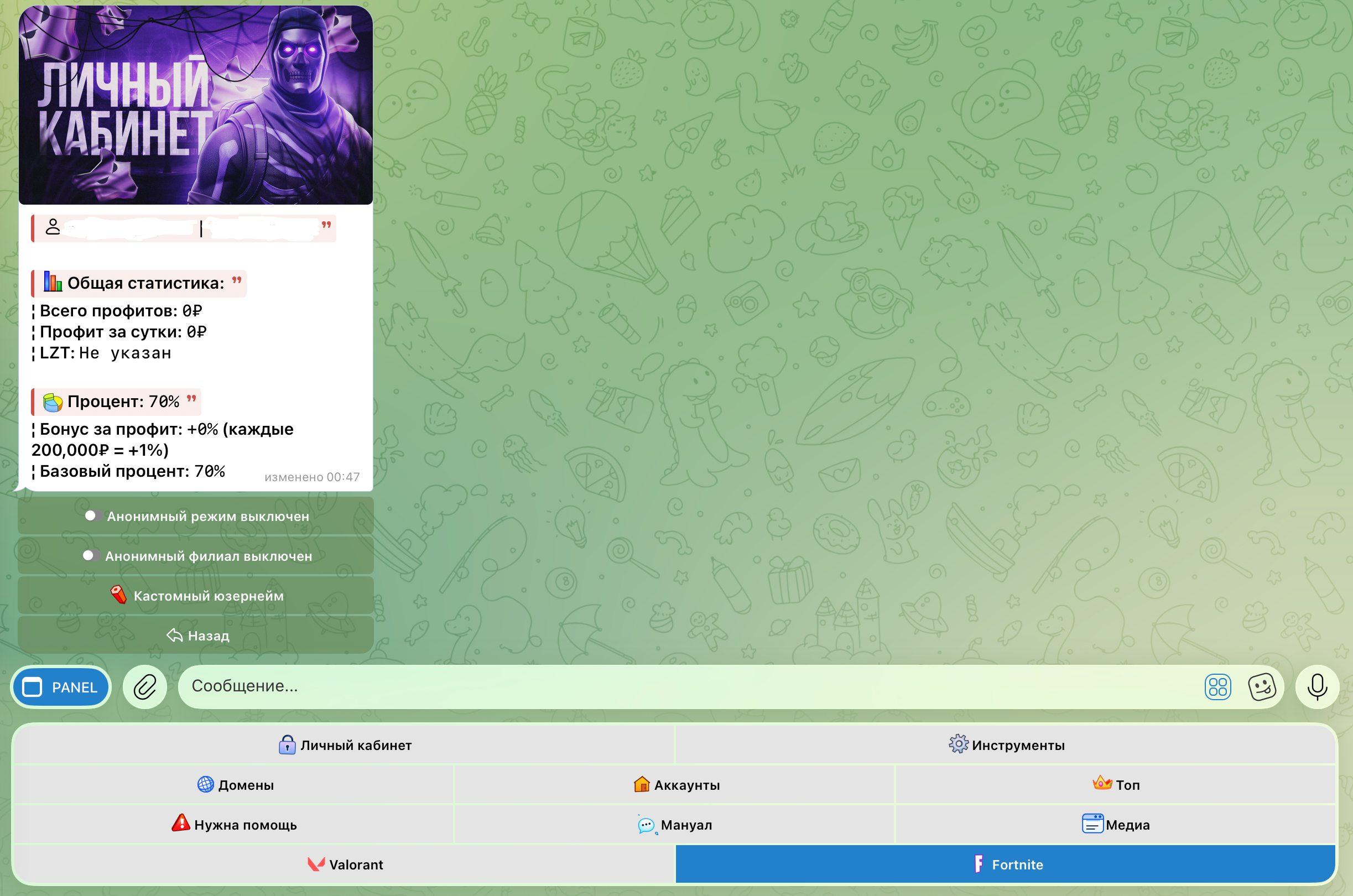Start voice recording with microphone icon
Image resolution: width=1353 pixels, height=896 pixels.
1318,687
